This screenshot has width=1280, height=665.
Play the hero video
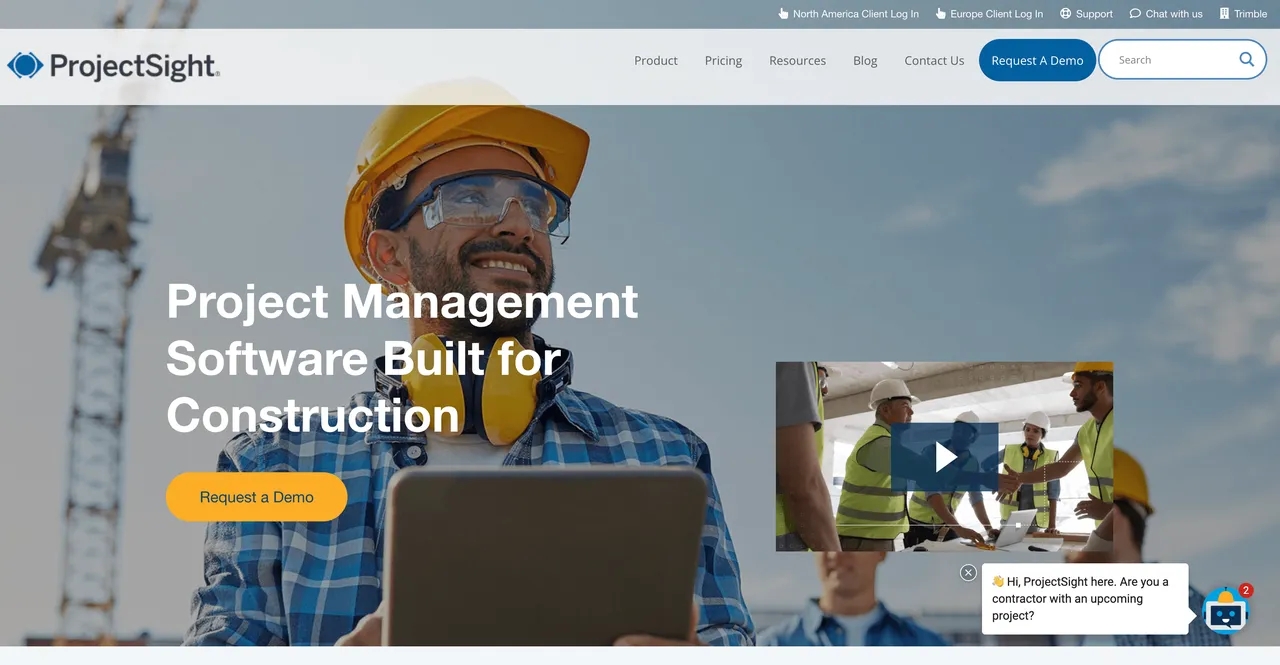pos(945,457)
